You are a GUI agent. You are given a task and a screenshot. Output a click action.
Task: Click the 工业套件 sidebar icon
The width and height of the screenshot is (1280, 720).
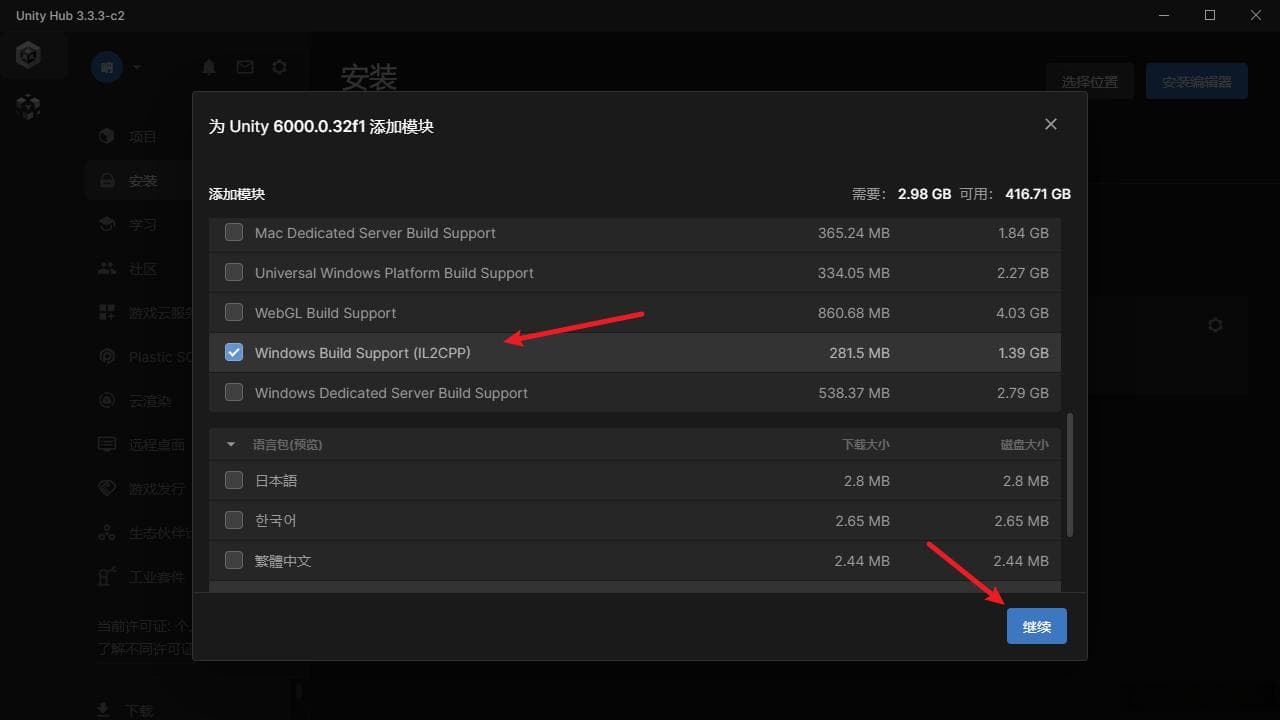(107, 577)
